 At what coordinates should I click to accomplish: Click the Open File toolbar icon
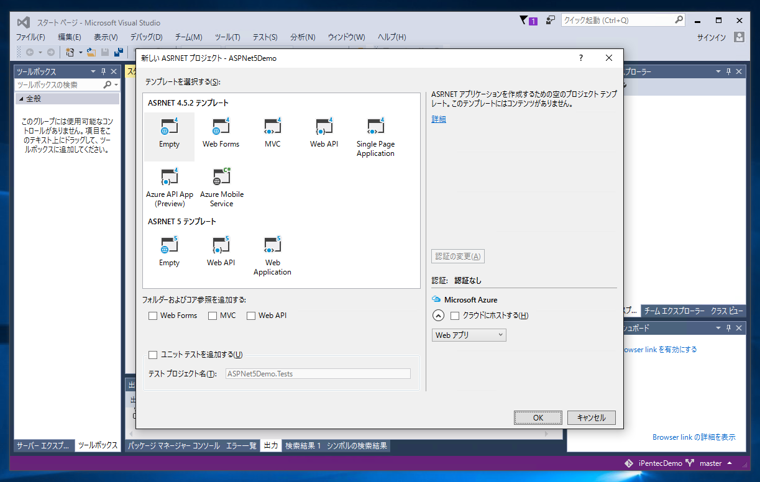click(91, 52)
